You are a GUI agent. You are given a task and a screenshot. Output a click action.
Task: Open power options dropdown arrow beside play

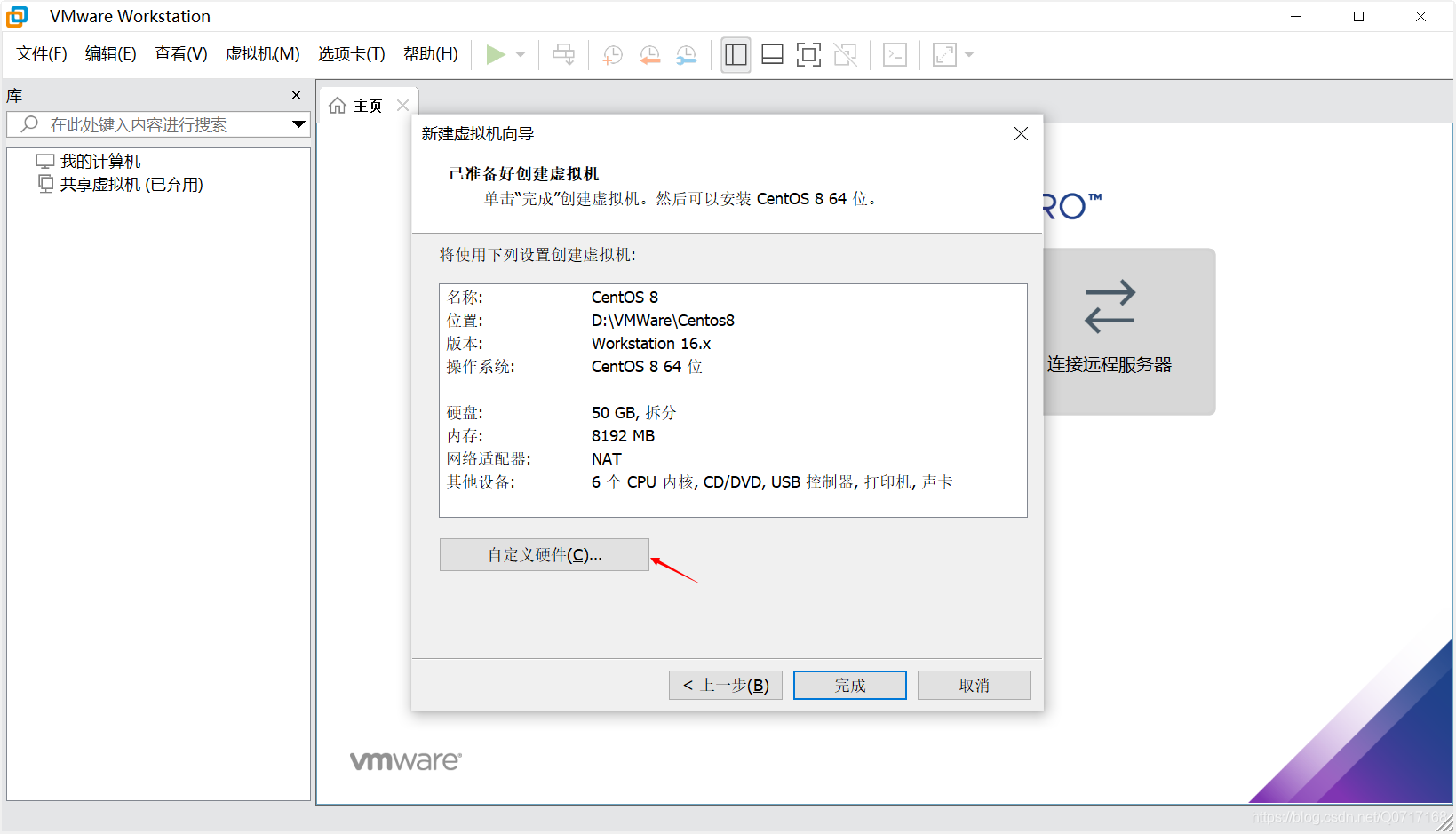521,55
